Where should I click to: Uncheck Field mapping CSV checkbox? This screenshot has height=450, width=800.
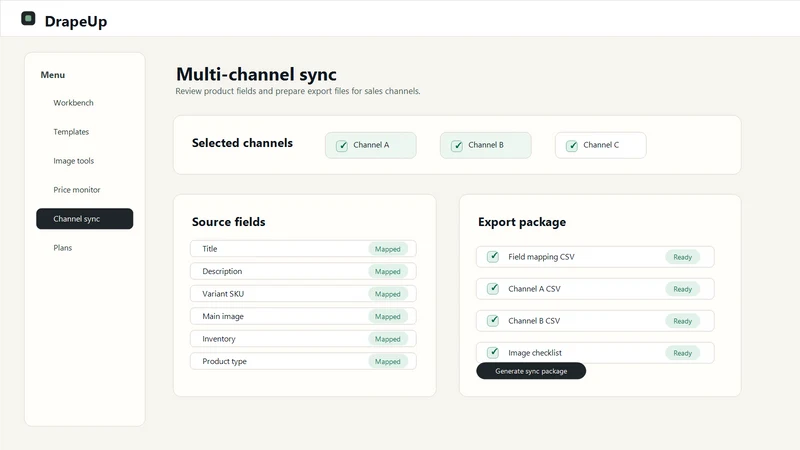click(493, 257)
